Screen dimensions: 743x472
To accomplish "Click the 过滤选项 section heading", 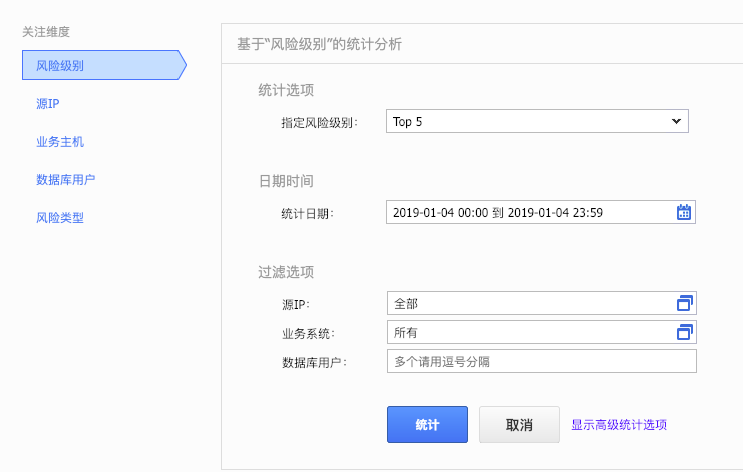I will pos(286,272).
